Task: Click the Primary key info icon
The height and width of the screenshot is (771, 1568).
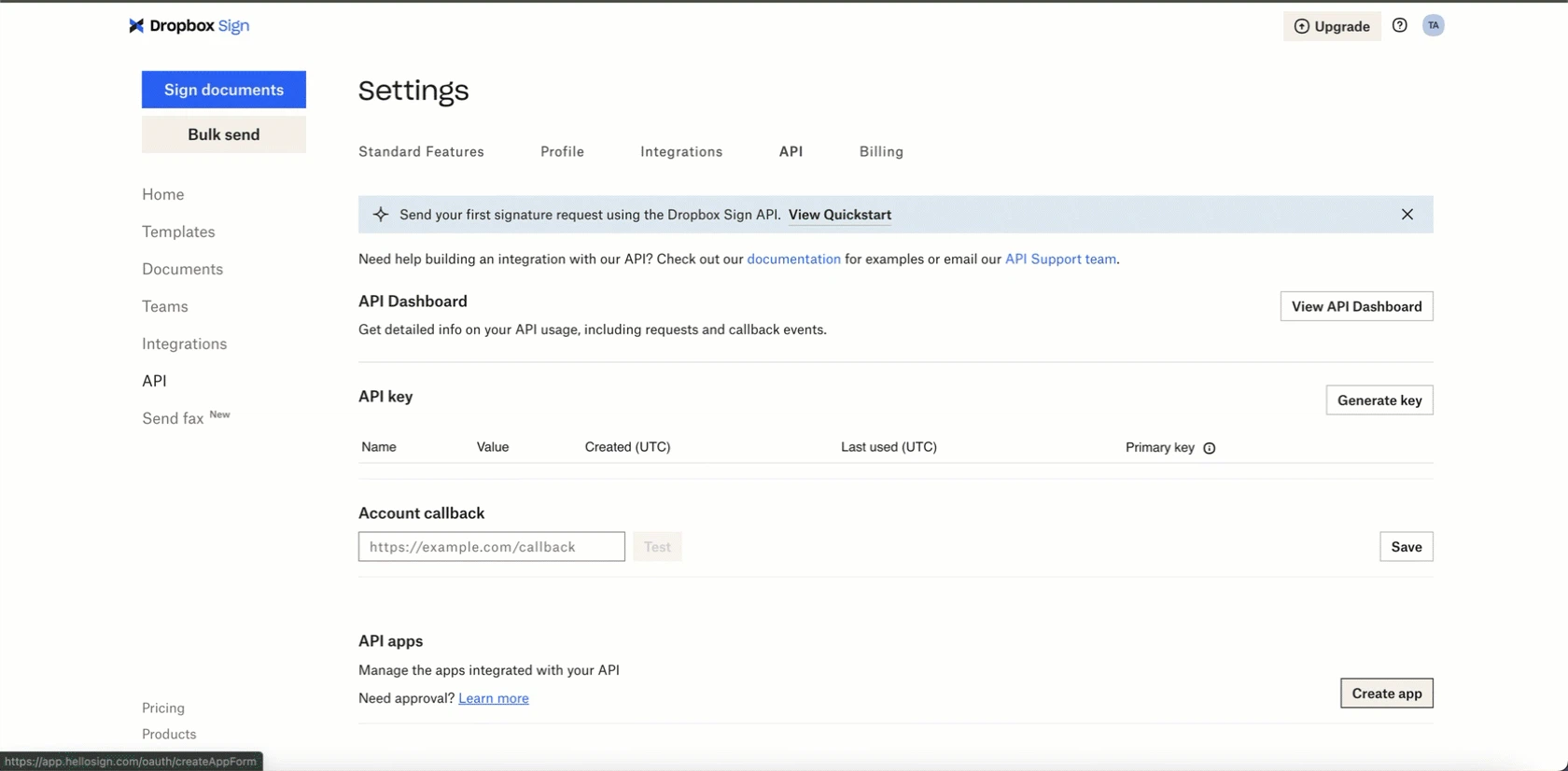Action: pyautogui.click(x=1210, y=448)
